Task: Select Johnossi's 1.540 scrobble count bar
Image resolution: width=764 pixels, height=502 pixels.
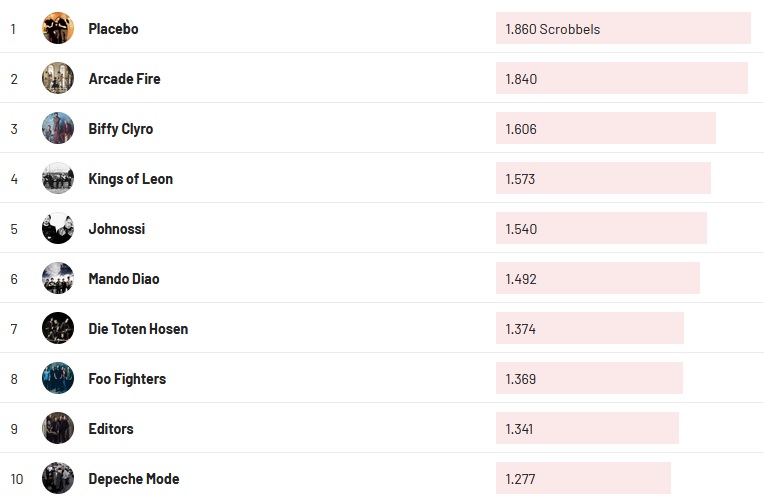Action: 601,229
